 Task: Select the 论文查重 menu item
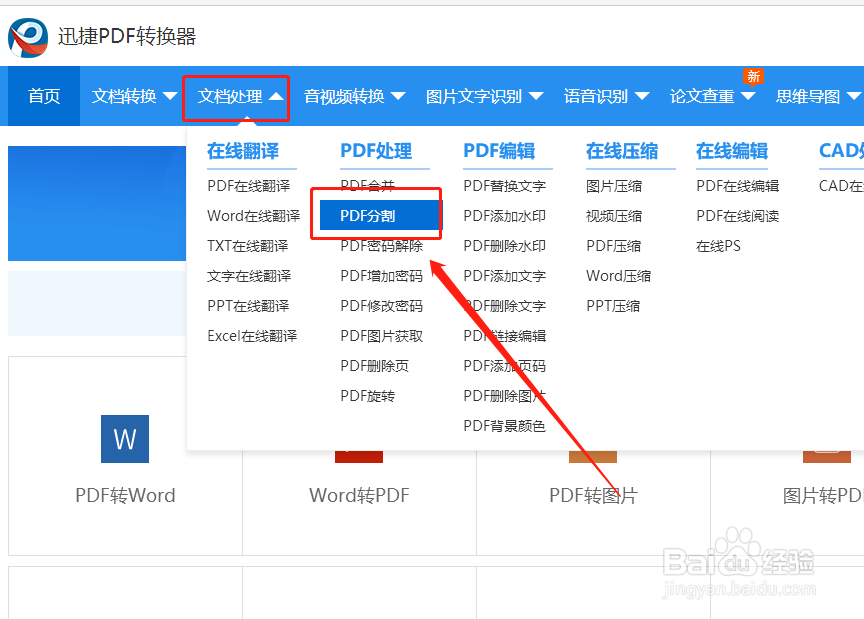[705, 96]
